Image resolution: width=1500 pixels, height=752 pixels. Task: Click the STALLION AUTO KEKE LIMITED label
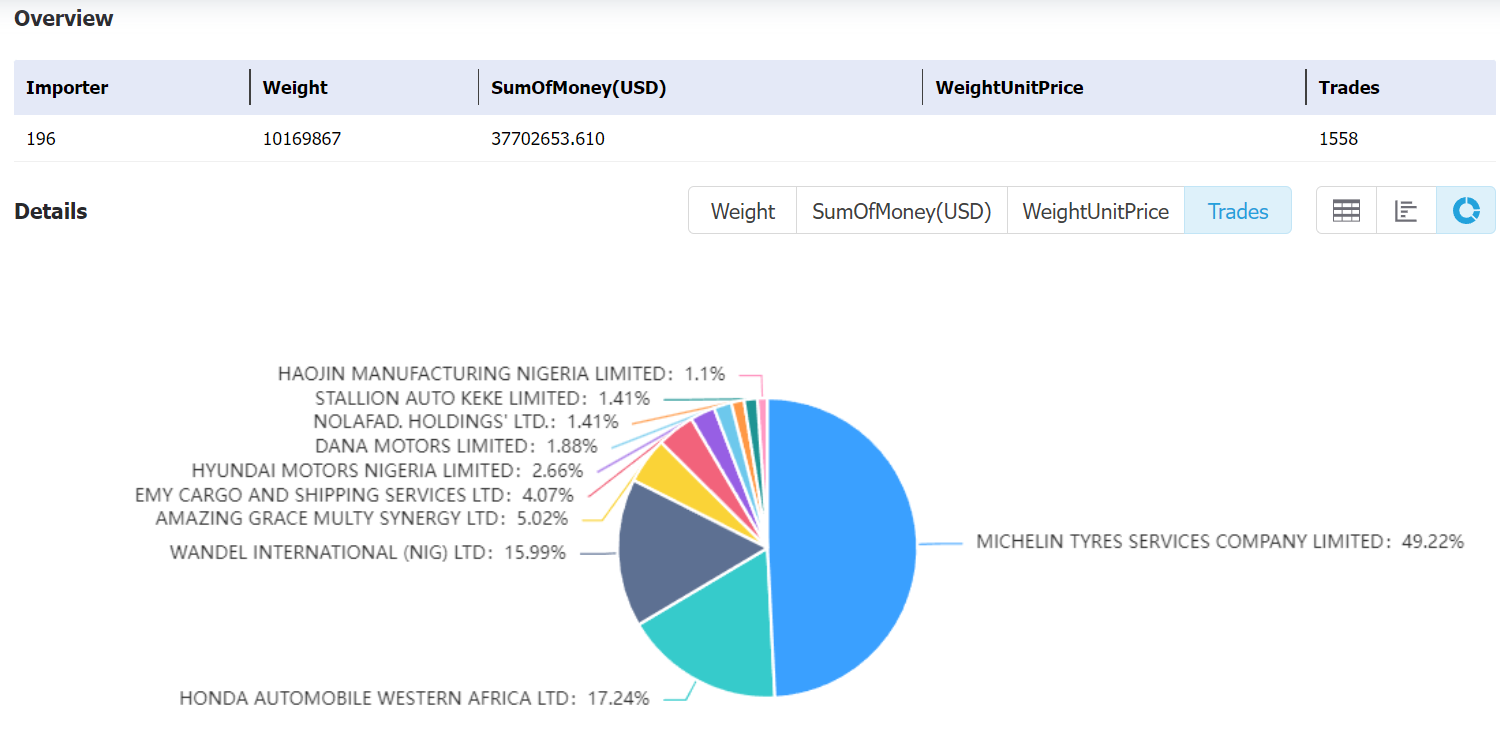click(x=482, y=398)
